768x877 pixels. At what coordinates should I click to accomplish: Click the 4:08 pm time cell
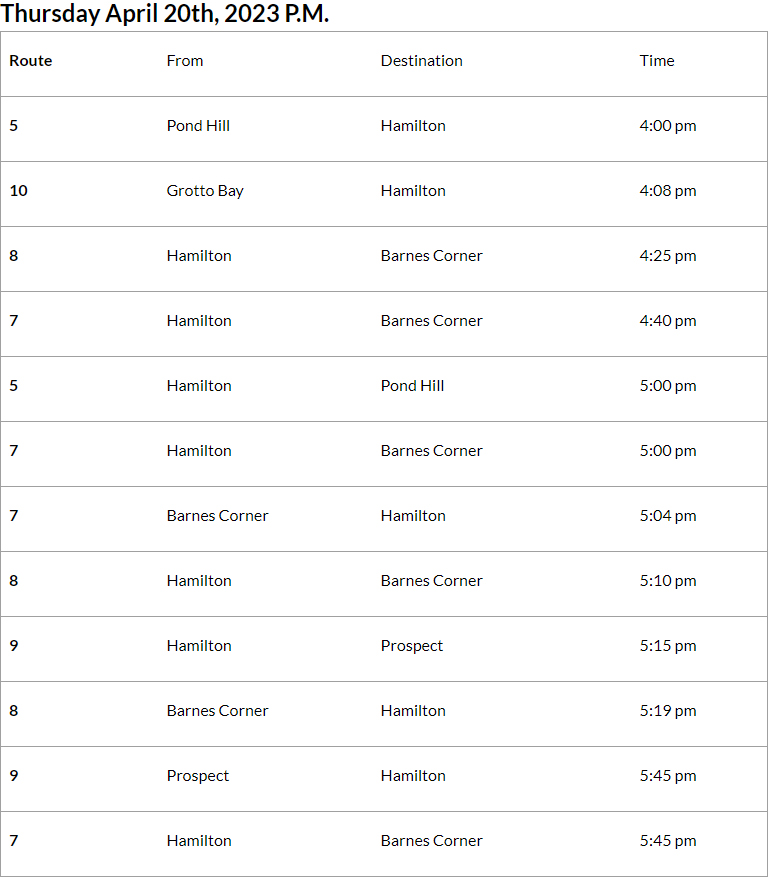coord(668,191)
